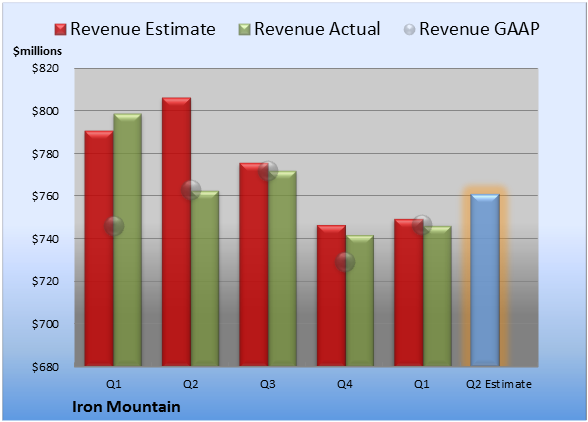Click the '$820' axis value
588x422 pixels.
[45, 68]
